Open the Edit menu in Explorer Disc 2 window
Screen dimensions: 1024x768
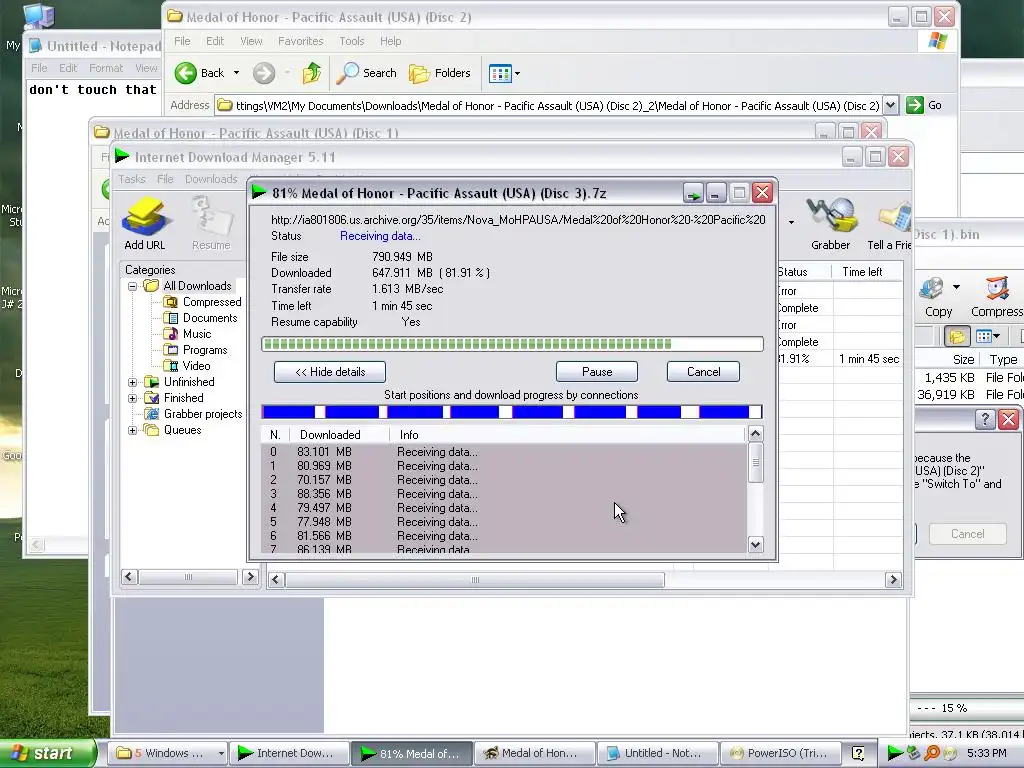[215, 41]
